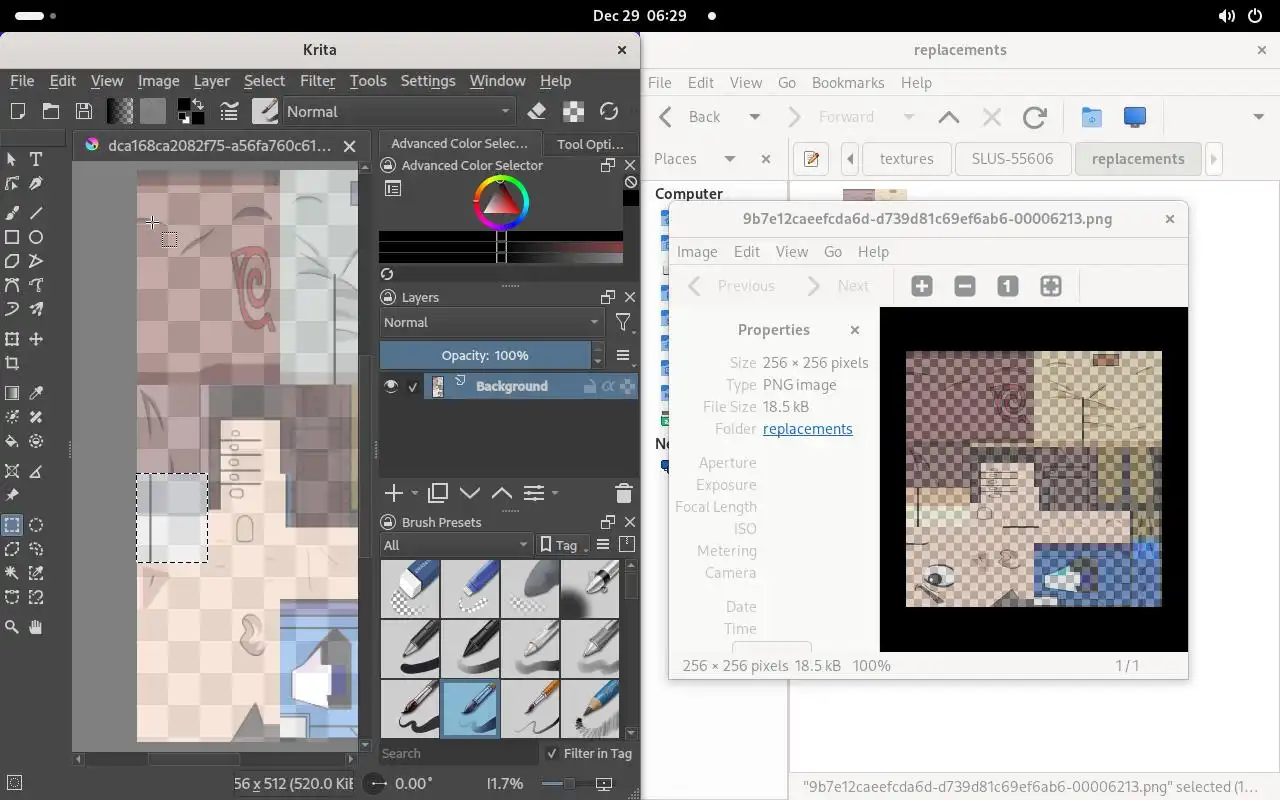
Task: Select the Elliptical Selection tool
Action: [36, 525]
